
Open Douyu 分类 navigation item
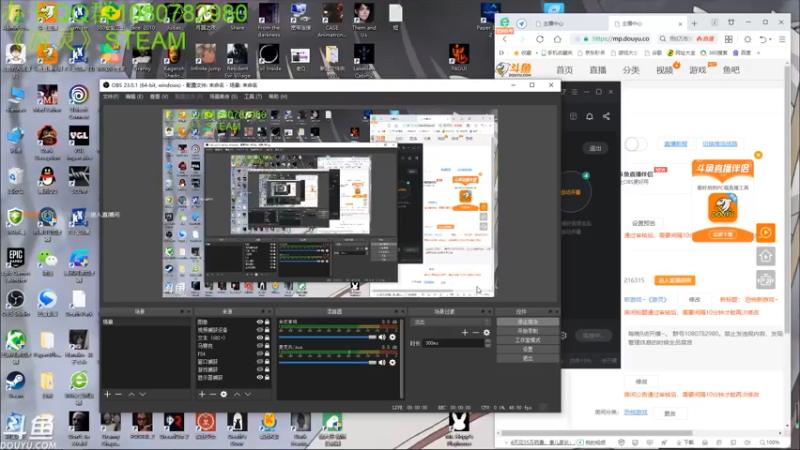coord(631,70)
